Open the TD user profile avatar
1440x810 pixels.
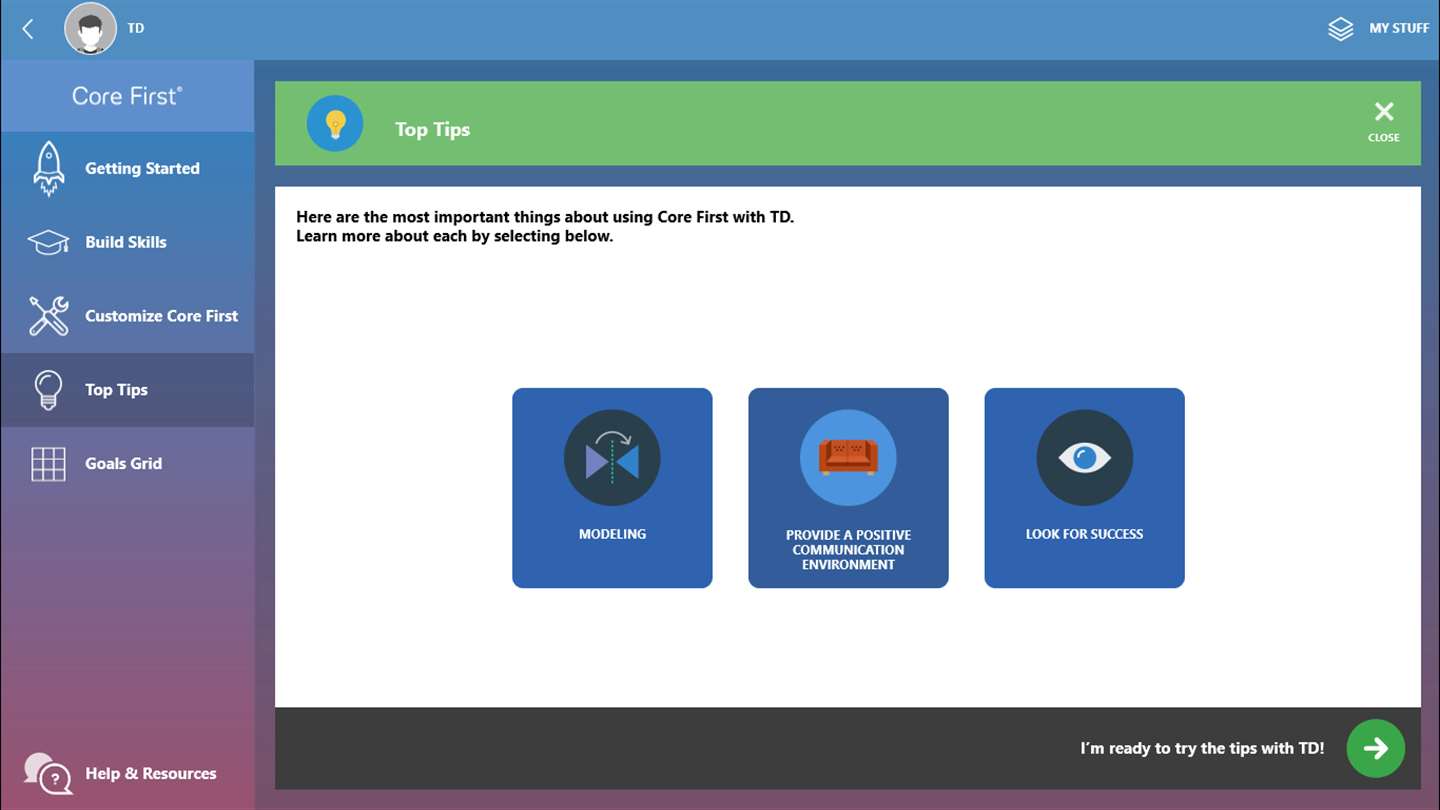click(90, 28)
